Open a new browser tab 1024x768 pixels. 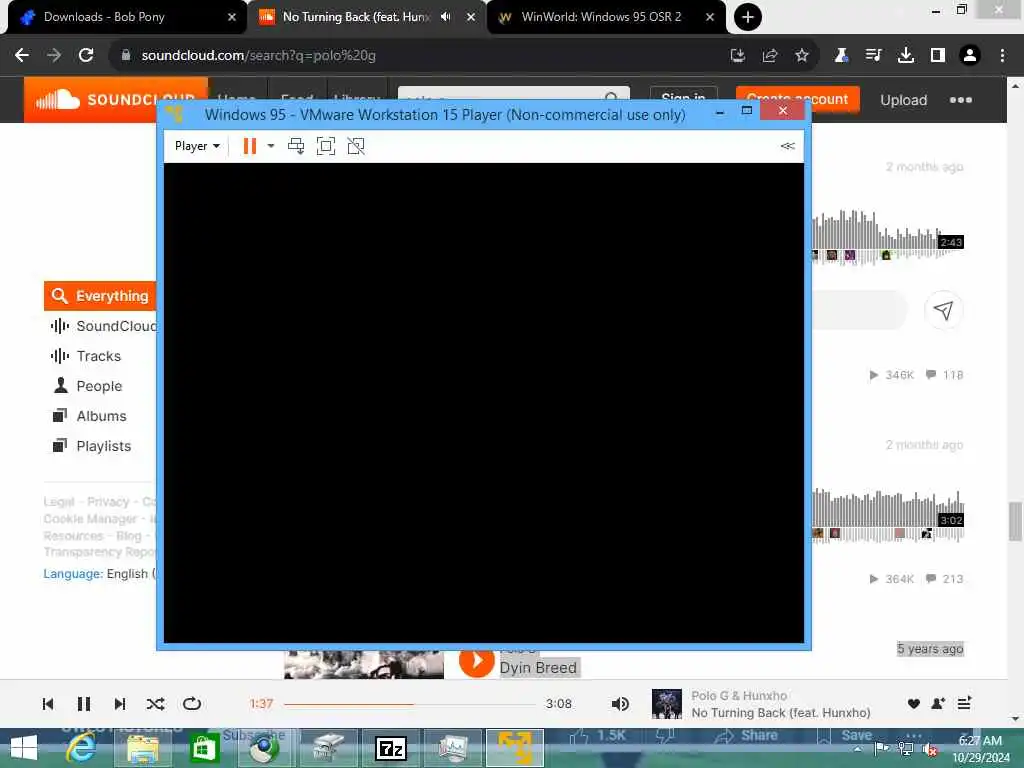[x=748, y=17]
